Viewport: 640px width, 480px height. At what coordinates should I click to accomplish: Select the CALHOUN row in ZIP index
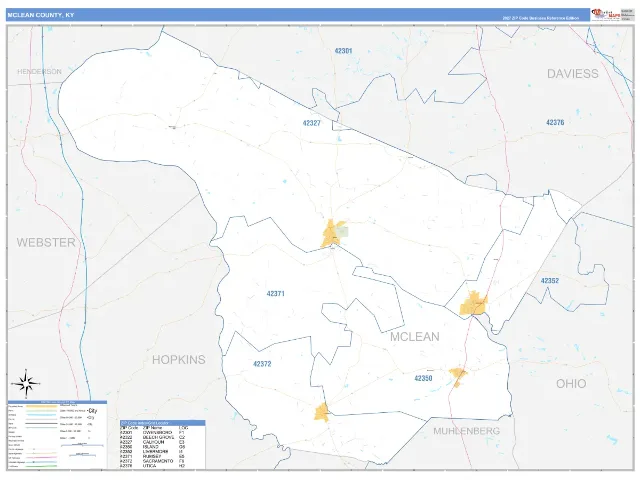pyautogui.click(x=162, y=442)
